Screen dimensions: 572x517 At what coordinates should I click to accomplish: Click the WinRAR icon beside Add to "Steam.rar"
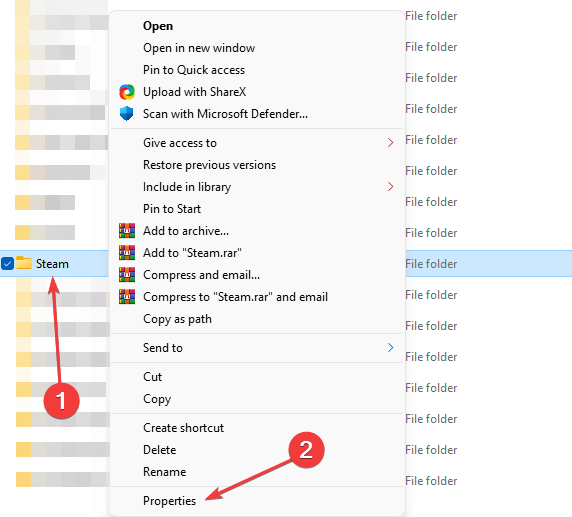[127, 253]
